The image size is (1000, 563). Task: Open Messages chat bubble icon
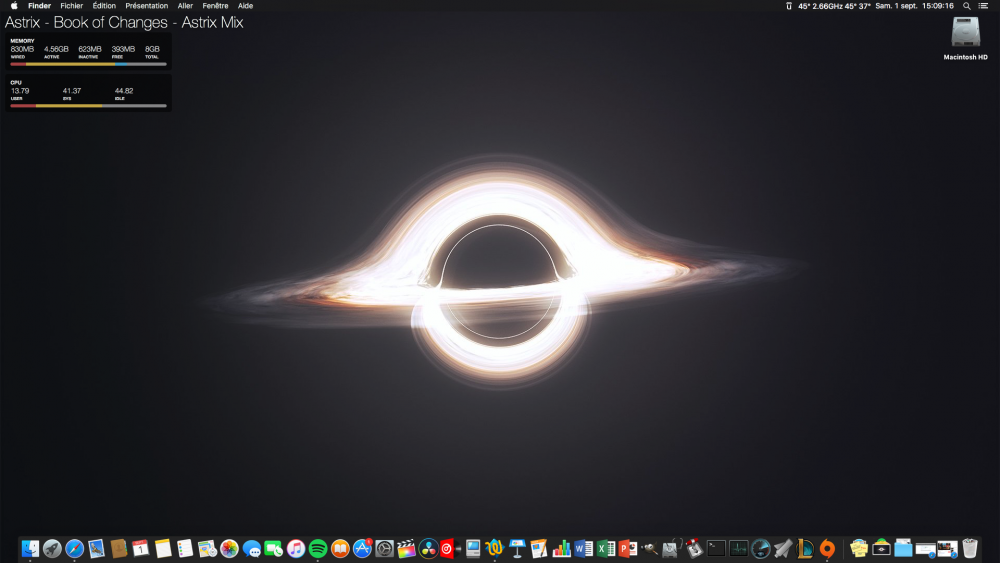coord(251,548)
